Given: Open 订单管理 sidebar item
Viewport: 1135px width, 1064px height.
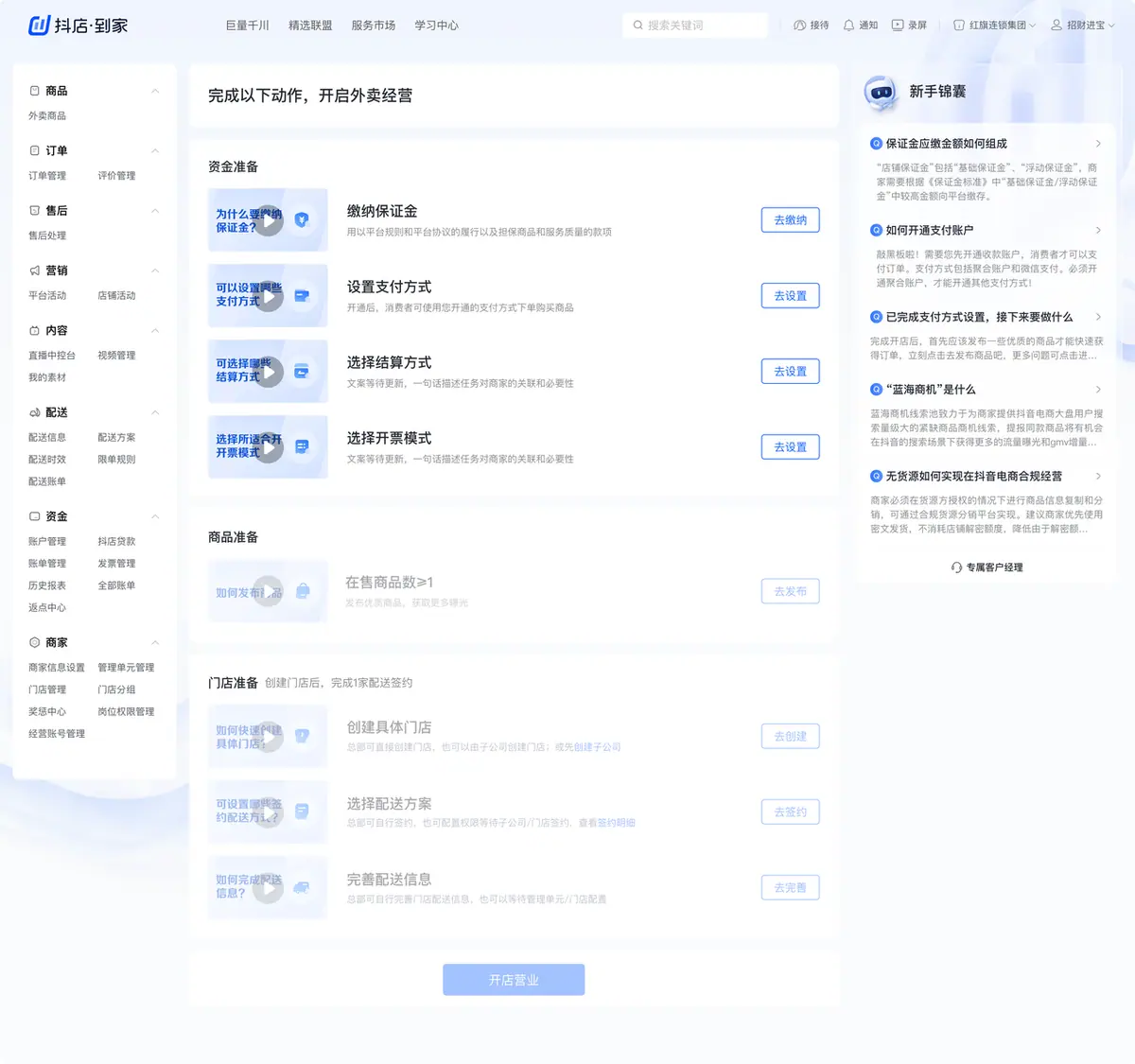Looking at the screenshot, I should point(47,176).
